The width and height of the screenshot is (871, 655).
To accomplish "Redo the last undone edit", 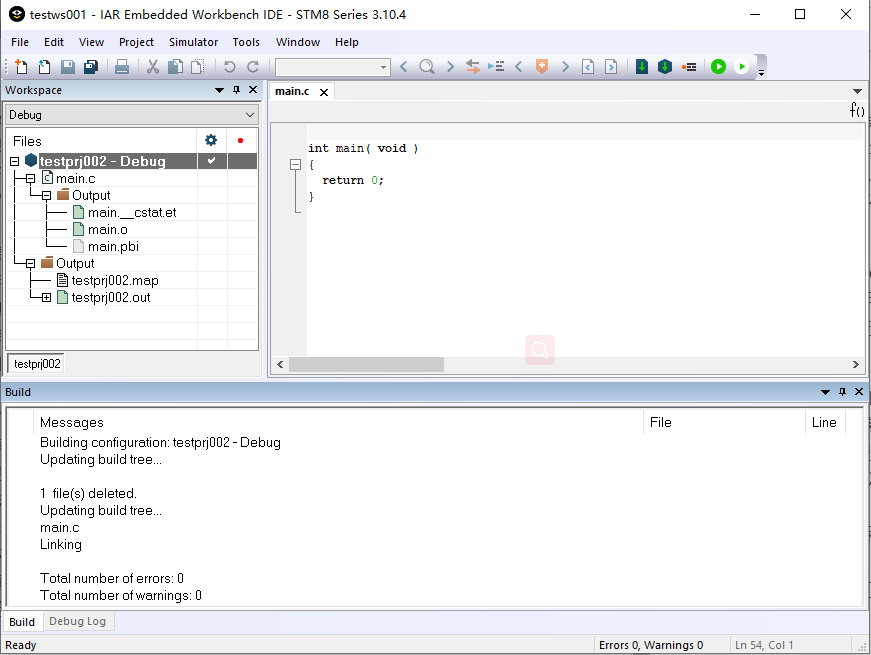I will click(x=253, y=67).
